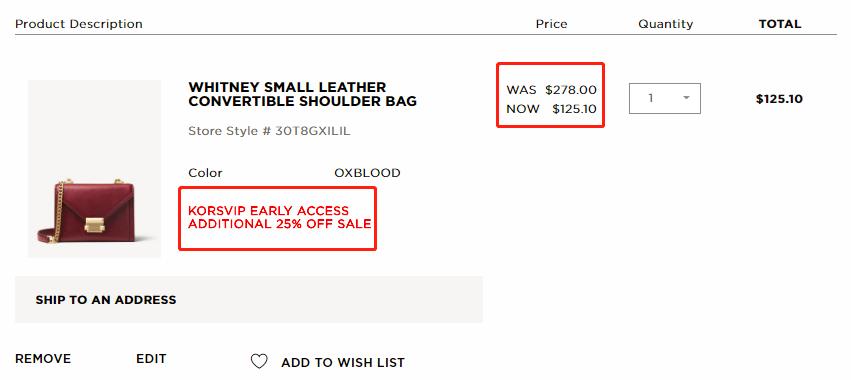
Task: Edit the shoulder bag item
Action: coord(151,359)
